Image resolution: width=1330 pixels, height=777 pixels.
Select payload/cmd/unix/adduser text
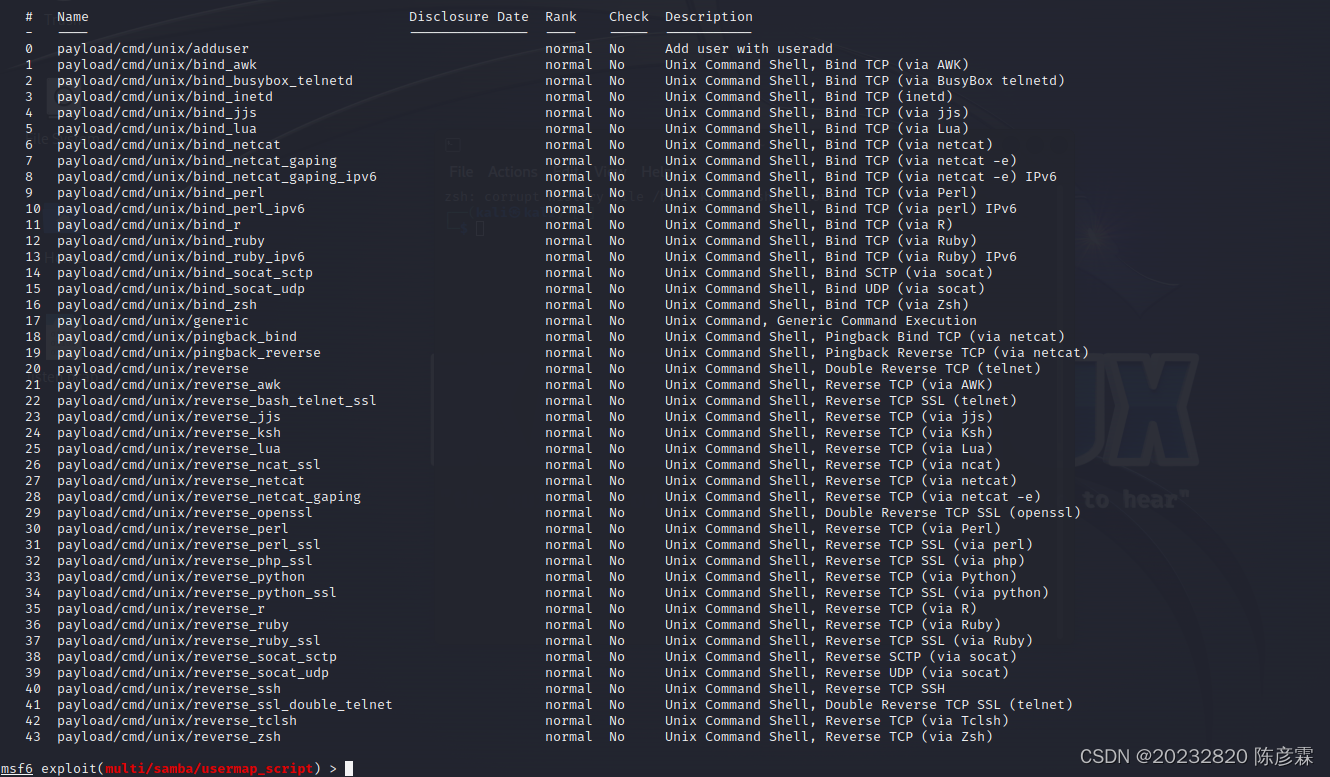click(153, 49)
